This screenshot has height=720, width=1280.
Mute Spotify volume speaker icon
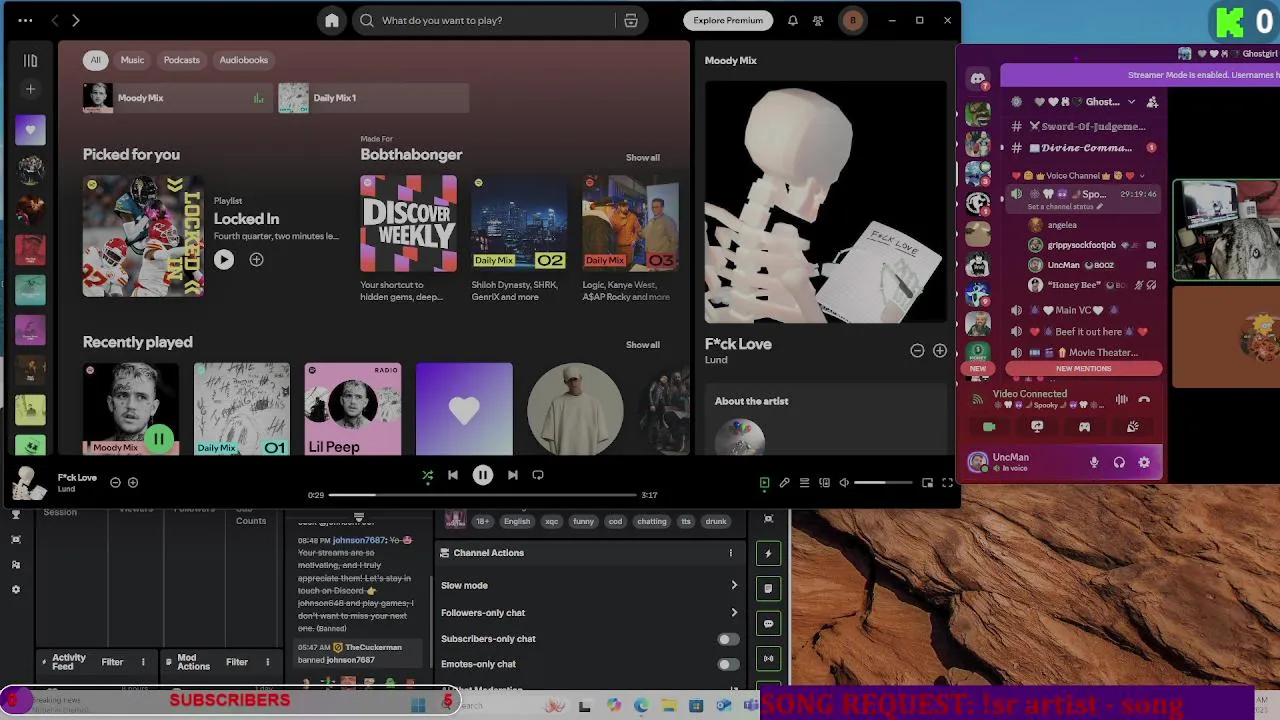(844, 483)
